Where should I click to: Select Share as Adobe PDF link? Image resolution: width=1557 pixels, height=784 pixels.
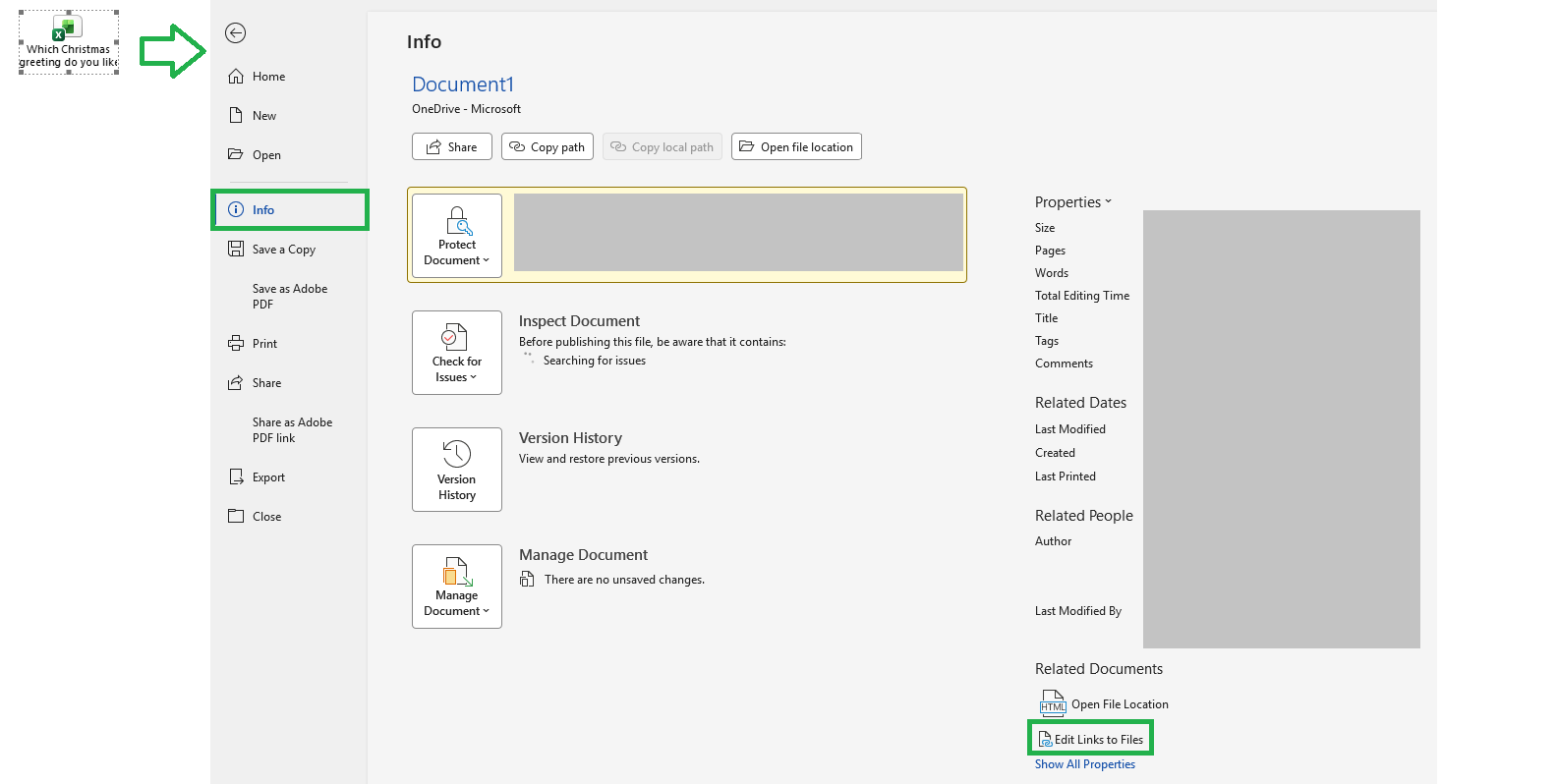coord(292,430)
